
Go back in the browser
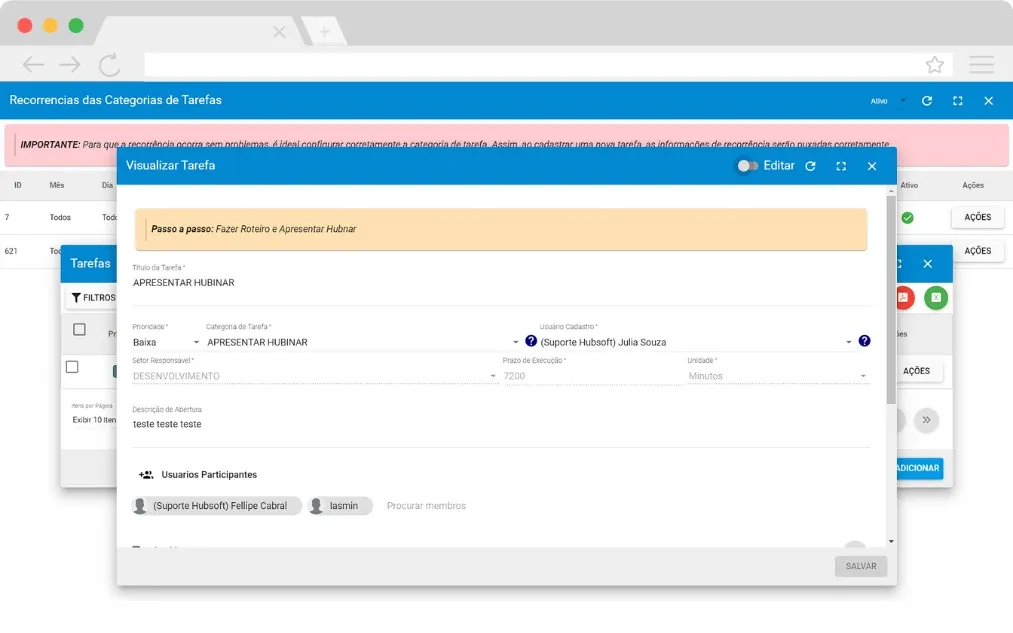pos(33,65)
